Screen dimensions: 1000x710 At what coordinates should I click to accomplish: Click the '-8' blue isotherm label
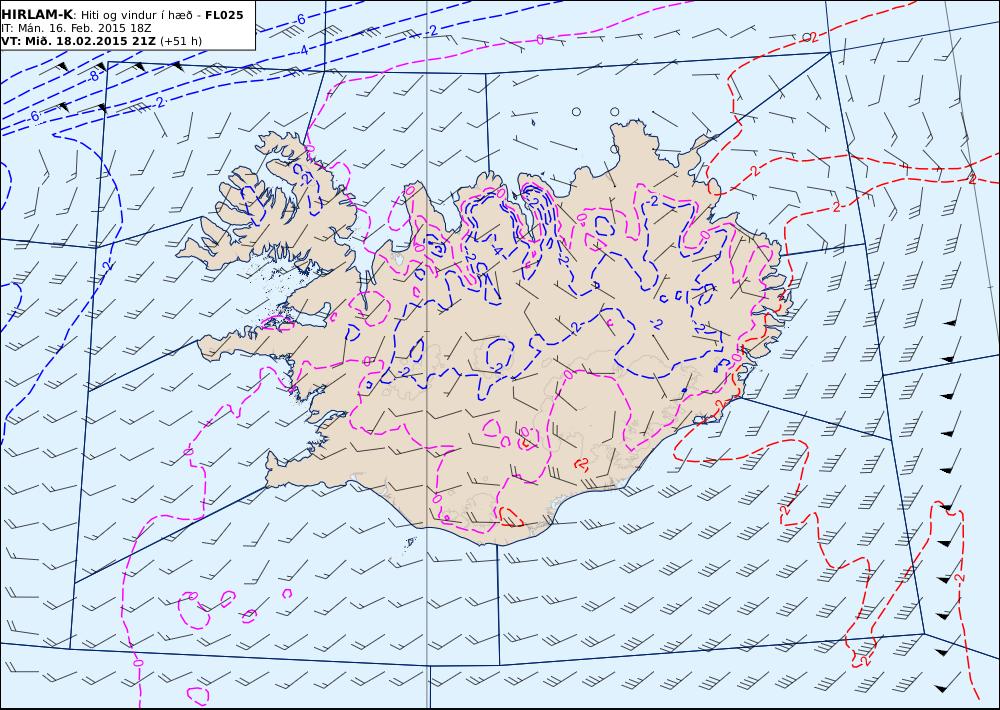(94, 76)
